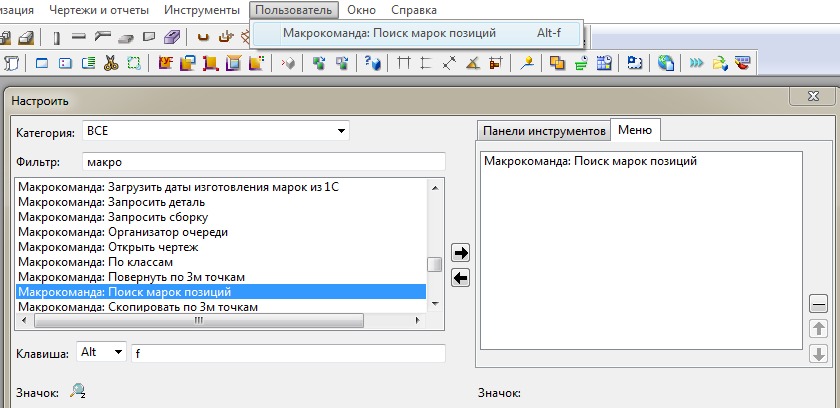Select Макрокоманда: Открыть чертеж
The image size is (840, 408).
point(222,247)
